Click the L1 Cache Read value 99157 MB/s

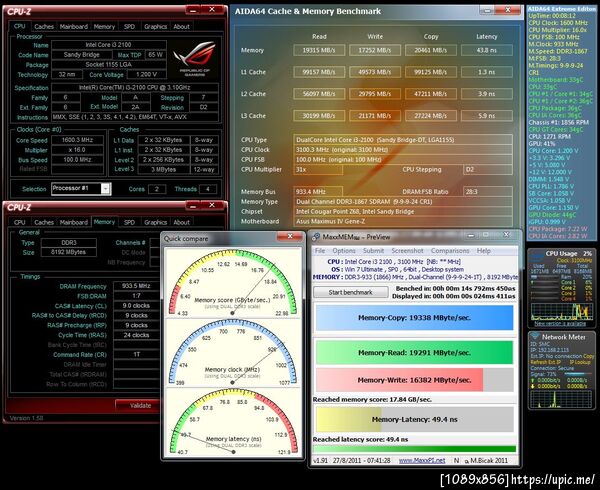click(x=319, y=72)
